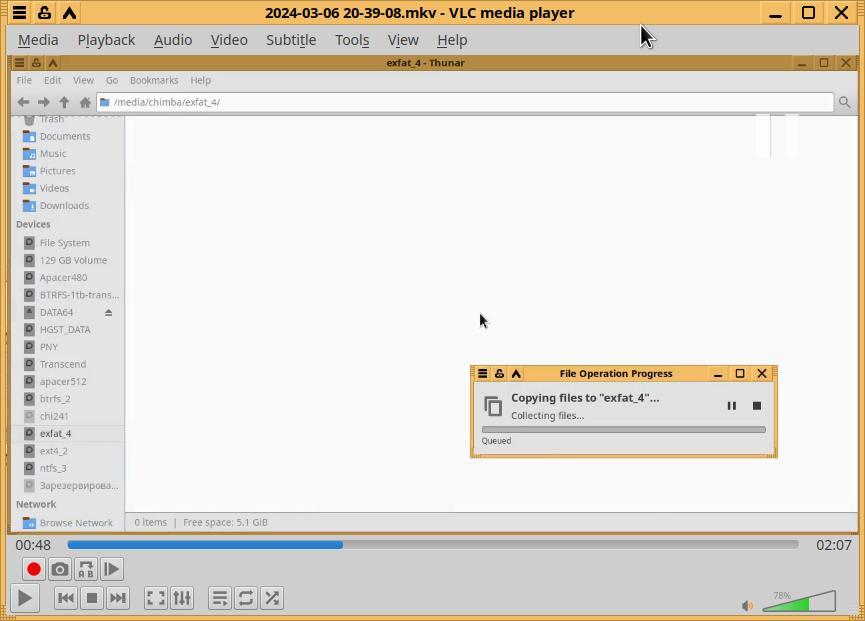The height and width of the screenshot is (621, 865).
Task: Skip to next media in VLC
Action: [x=118, y=598]
